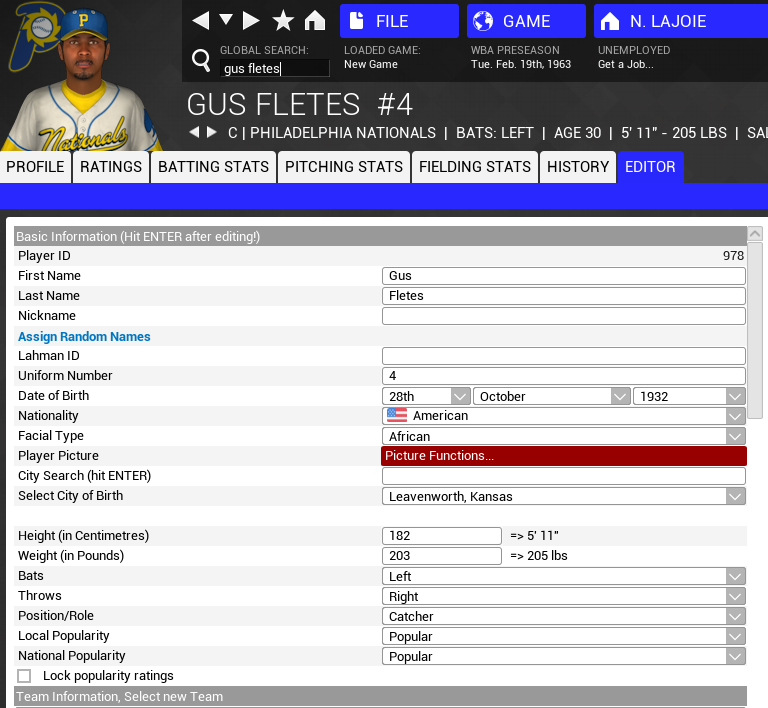Click the global search magnifier icon
The height and width of the screenshot is (708, 768).
(201, 62)
